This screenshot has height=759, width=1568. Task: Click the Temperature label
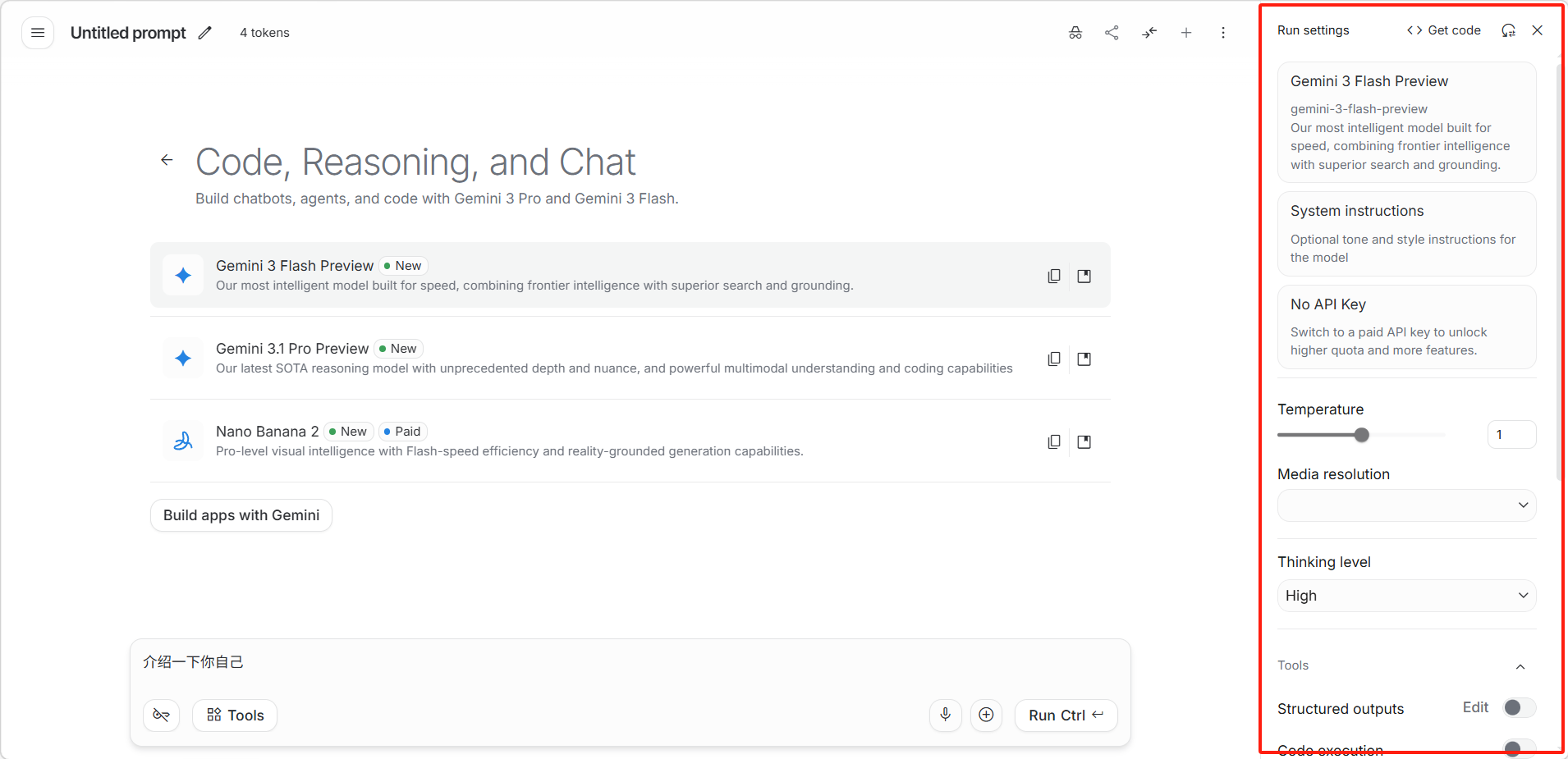tap(1320, 409)
